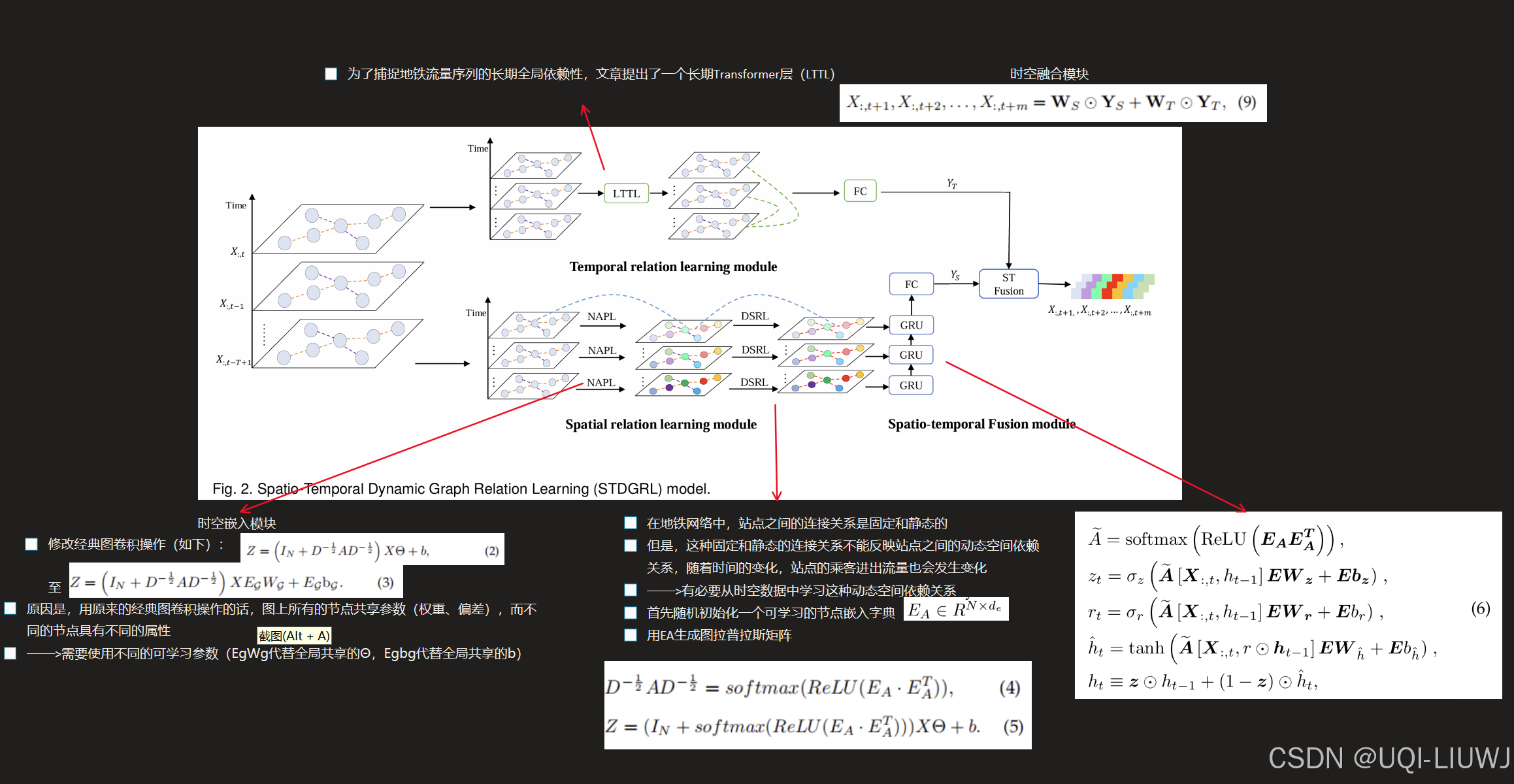
Task: Toggle the checkbox for the 但是 bullet
Action: point(631,546)
